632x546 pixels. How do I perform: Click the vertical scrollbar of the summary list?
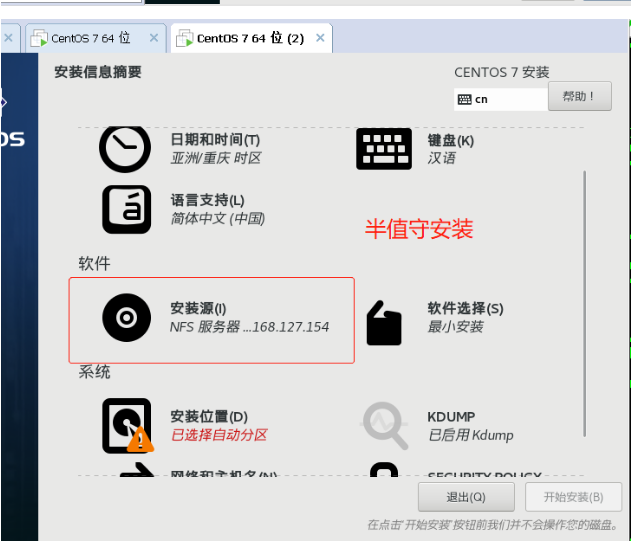pyautogui.click(x=584, y=303)
